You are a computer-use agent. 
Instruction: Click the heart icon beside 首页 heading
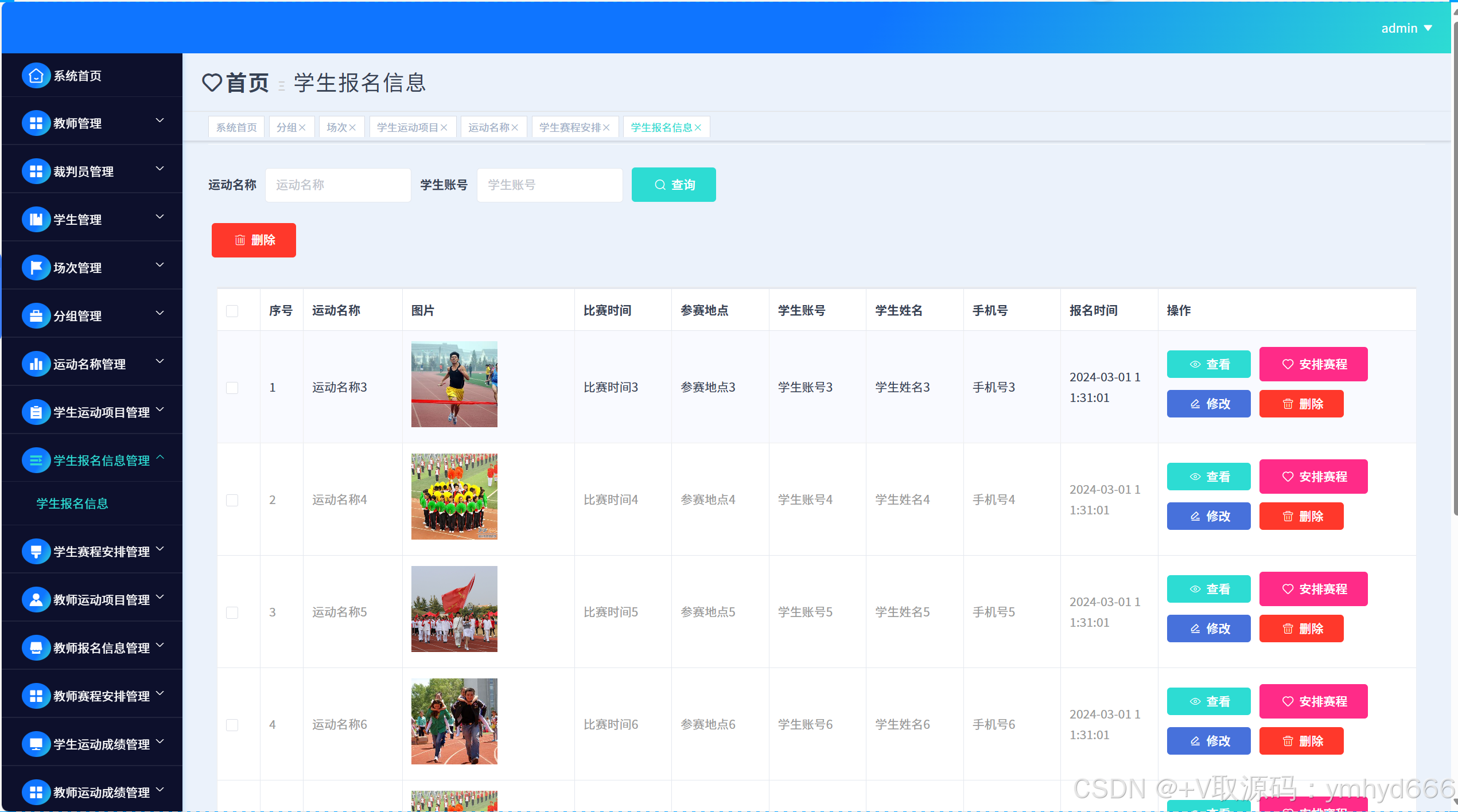(x=212, y=83)
